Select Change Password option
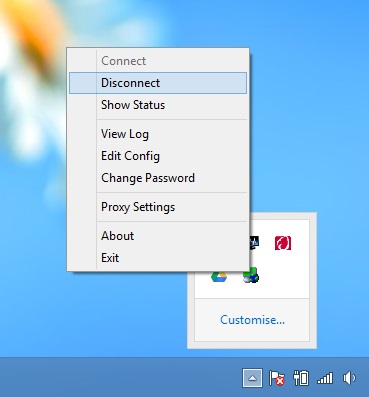 158,178
